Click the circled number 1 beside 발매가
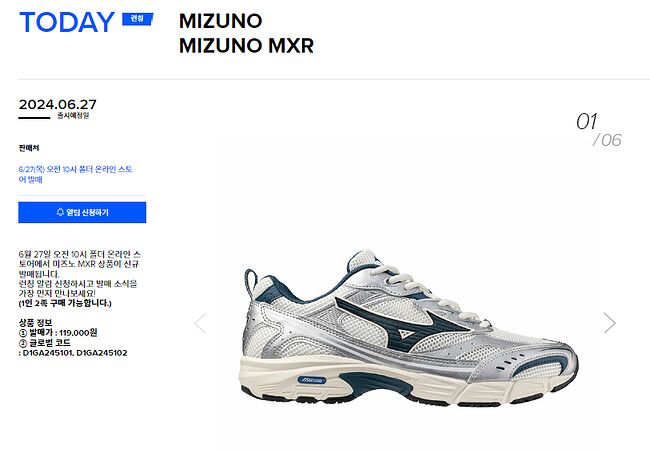Image resolution: width=650 pixels, height=452 pixels. [x=23, y=333]
